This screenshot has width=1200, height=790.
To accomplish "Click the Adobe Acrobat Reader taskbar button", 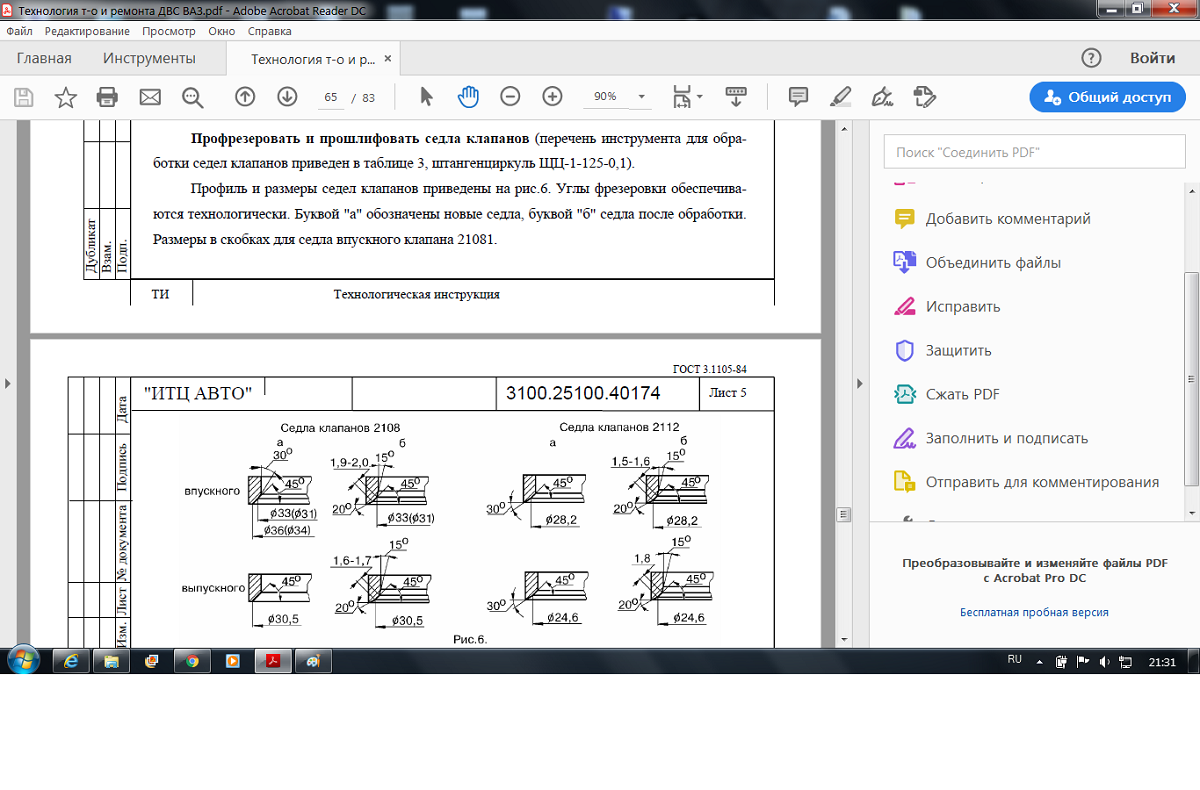I will point(272,661).
